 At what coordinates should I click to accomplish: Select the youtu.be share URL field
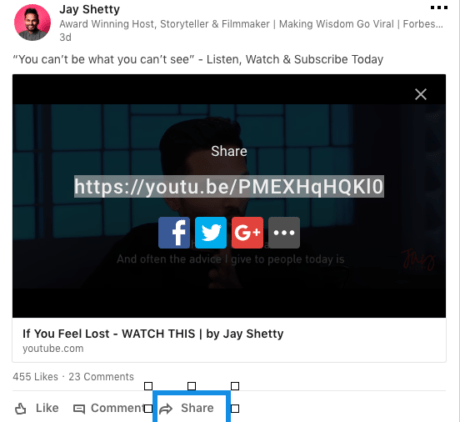(x=229, y=186)
